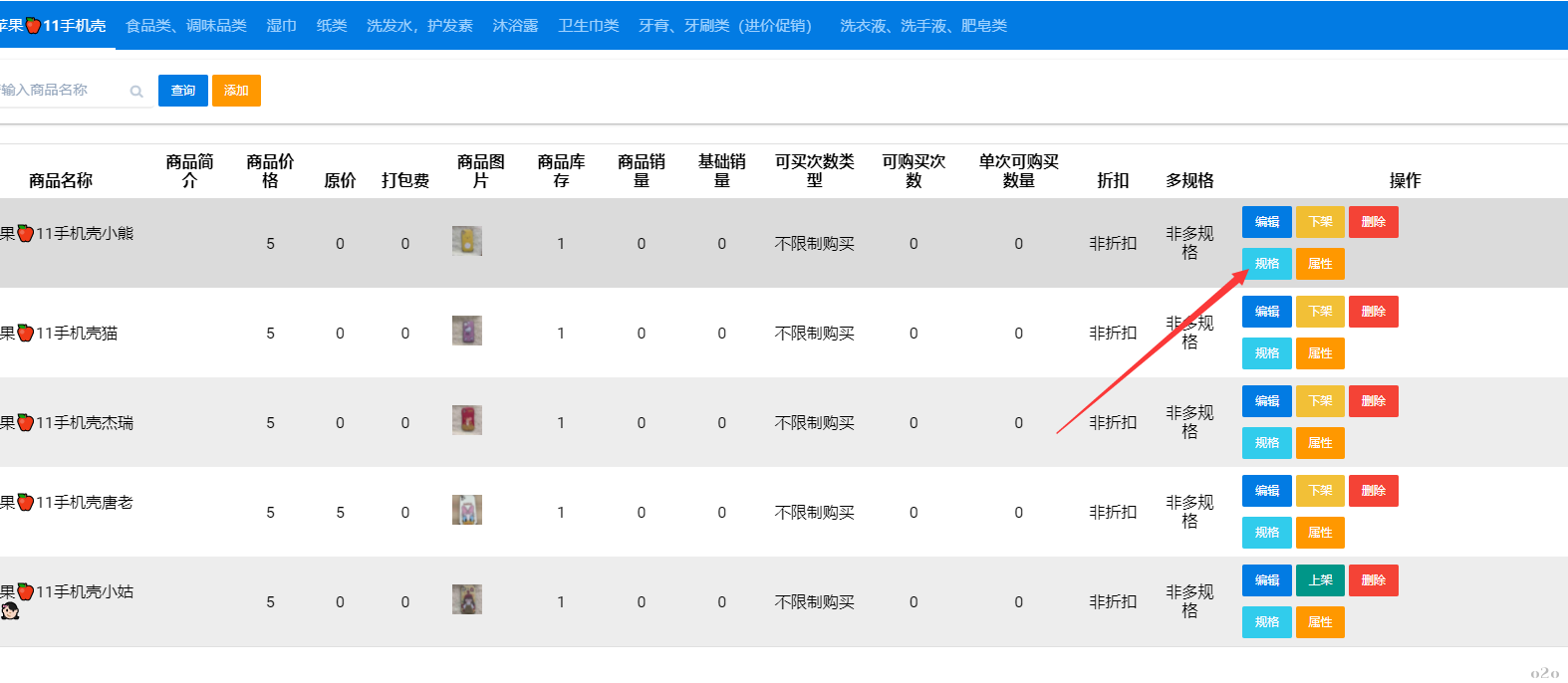Toggle 下架 for the 唐老 phone case
Screen dimensions: 1568x683
click(x=1320, y=491)
